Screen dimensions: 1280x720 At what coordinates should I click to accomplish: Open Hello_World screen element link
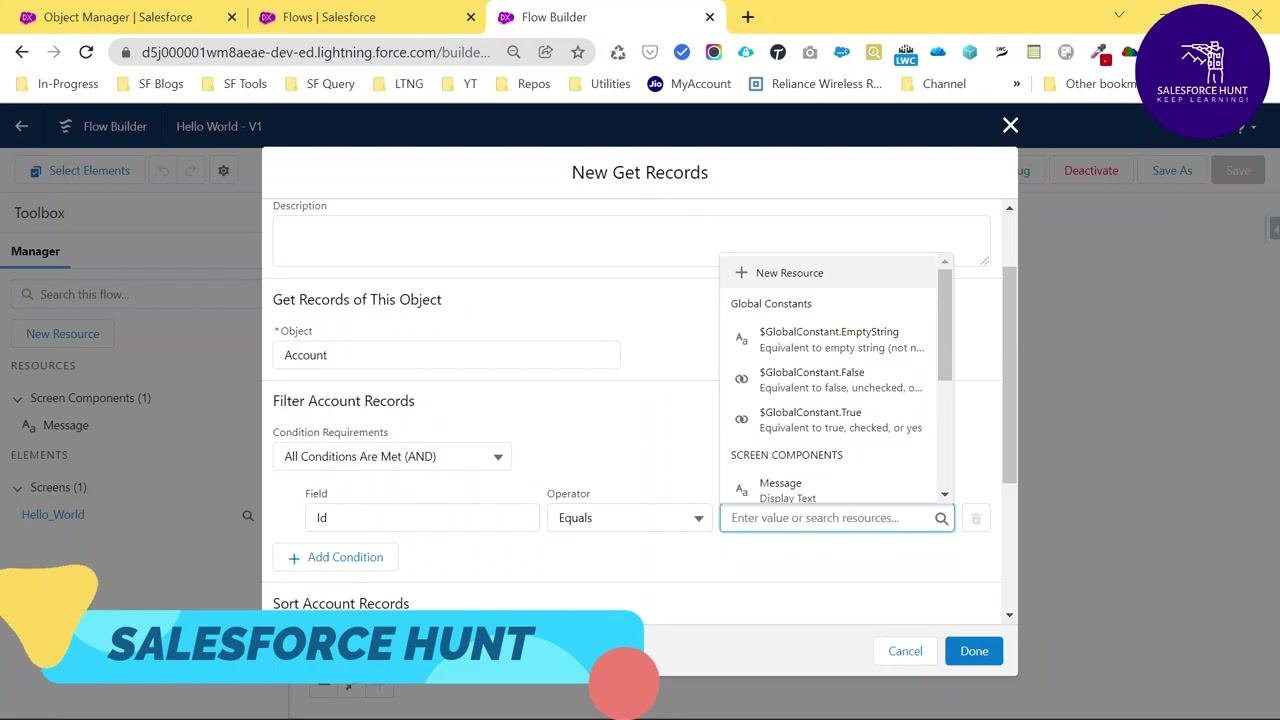(53, 515)
